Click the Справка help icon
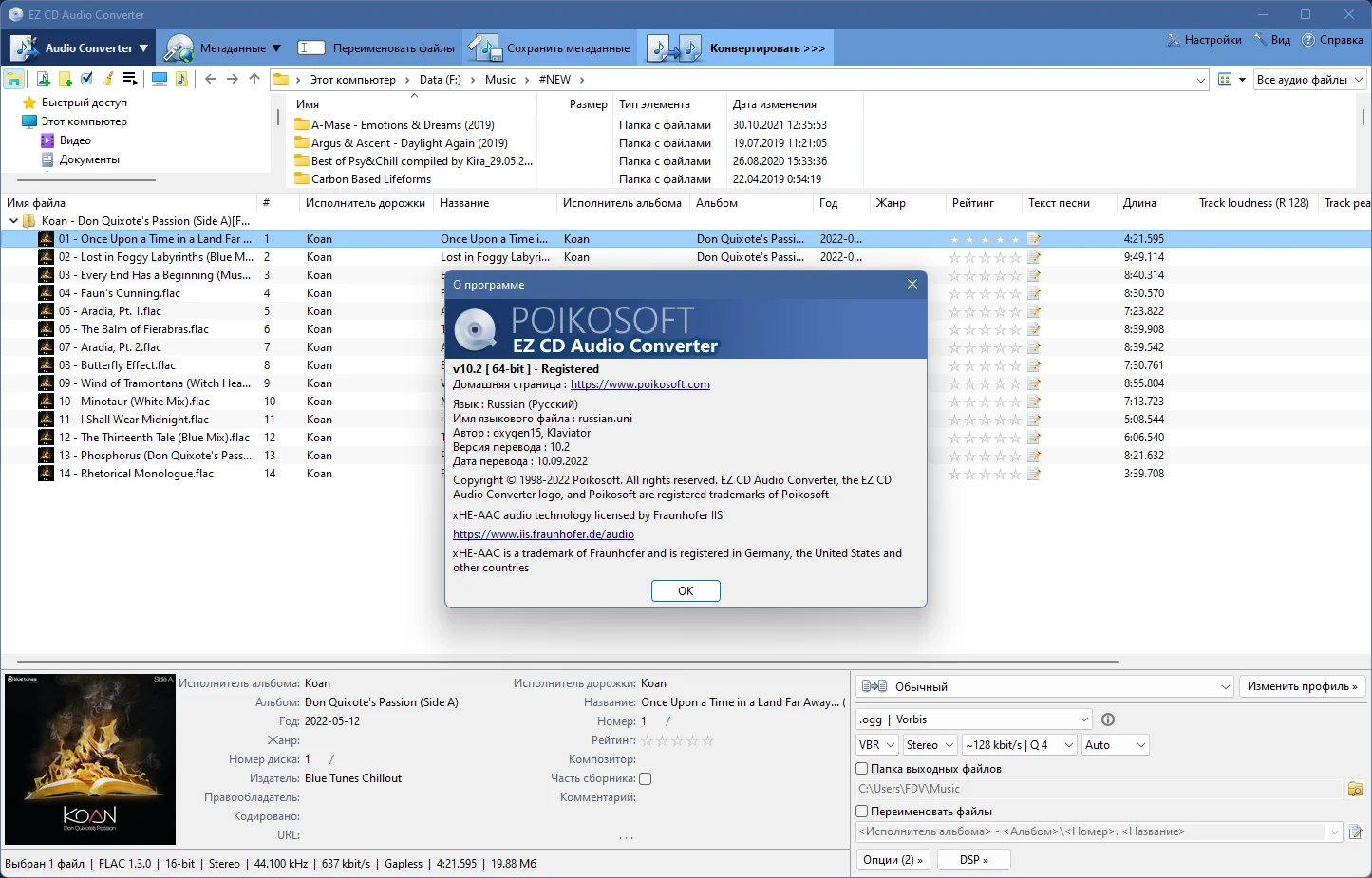 1308,40
